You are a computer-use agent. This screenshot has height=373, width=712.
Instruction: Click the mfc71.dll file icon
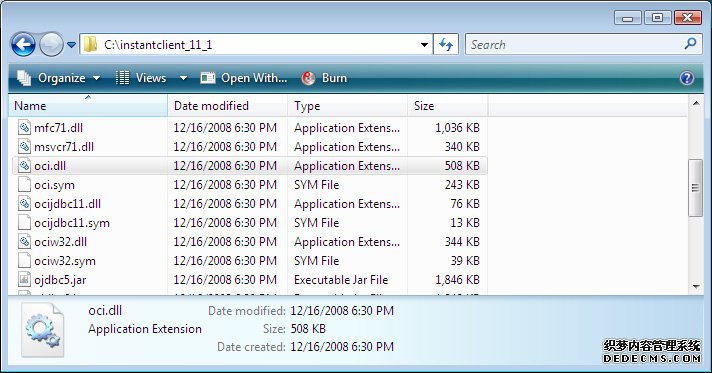coord(24,127)
